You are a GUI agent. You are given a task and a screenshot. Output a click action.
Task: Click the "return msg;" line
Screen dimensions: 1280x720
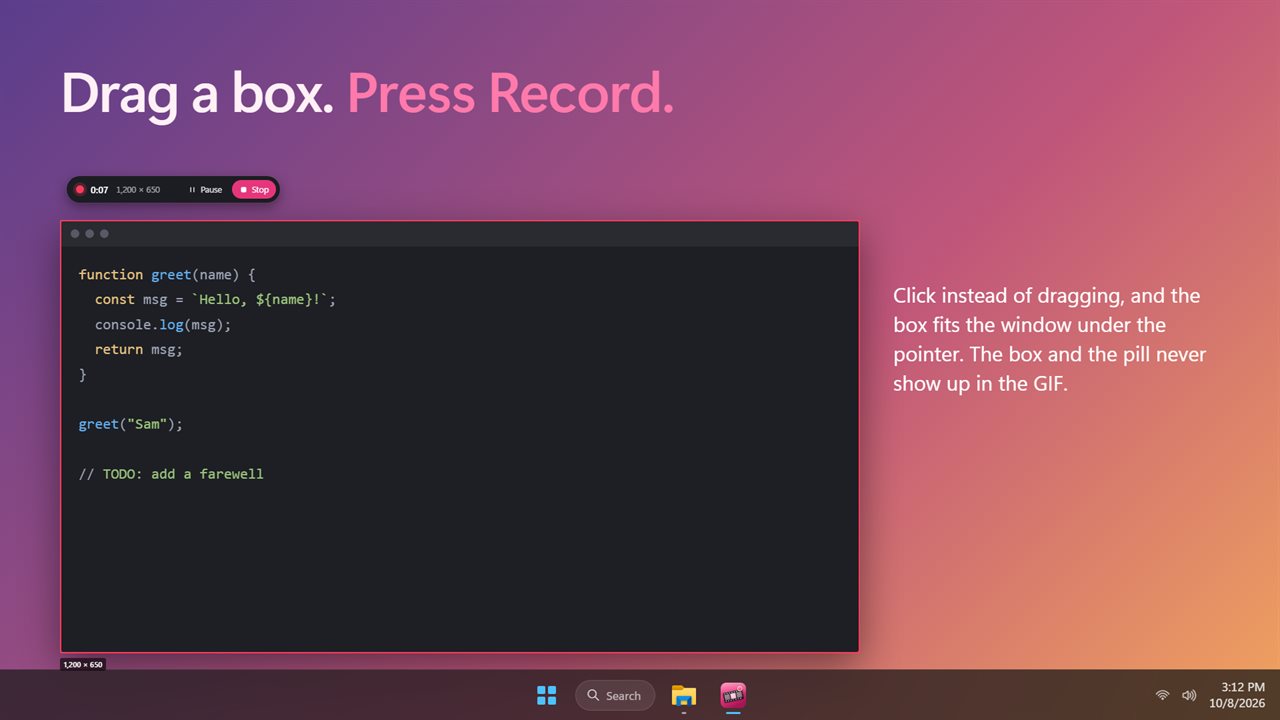pos(139,349)
